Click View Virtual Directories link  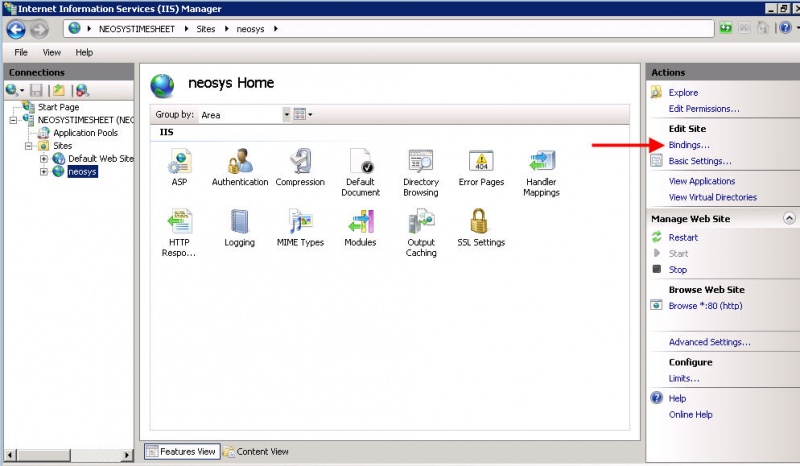(712, 197)
